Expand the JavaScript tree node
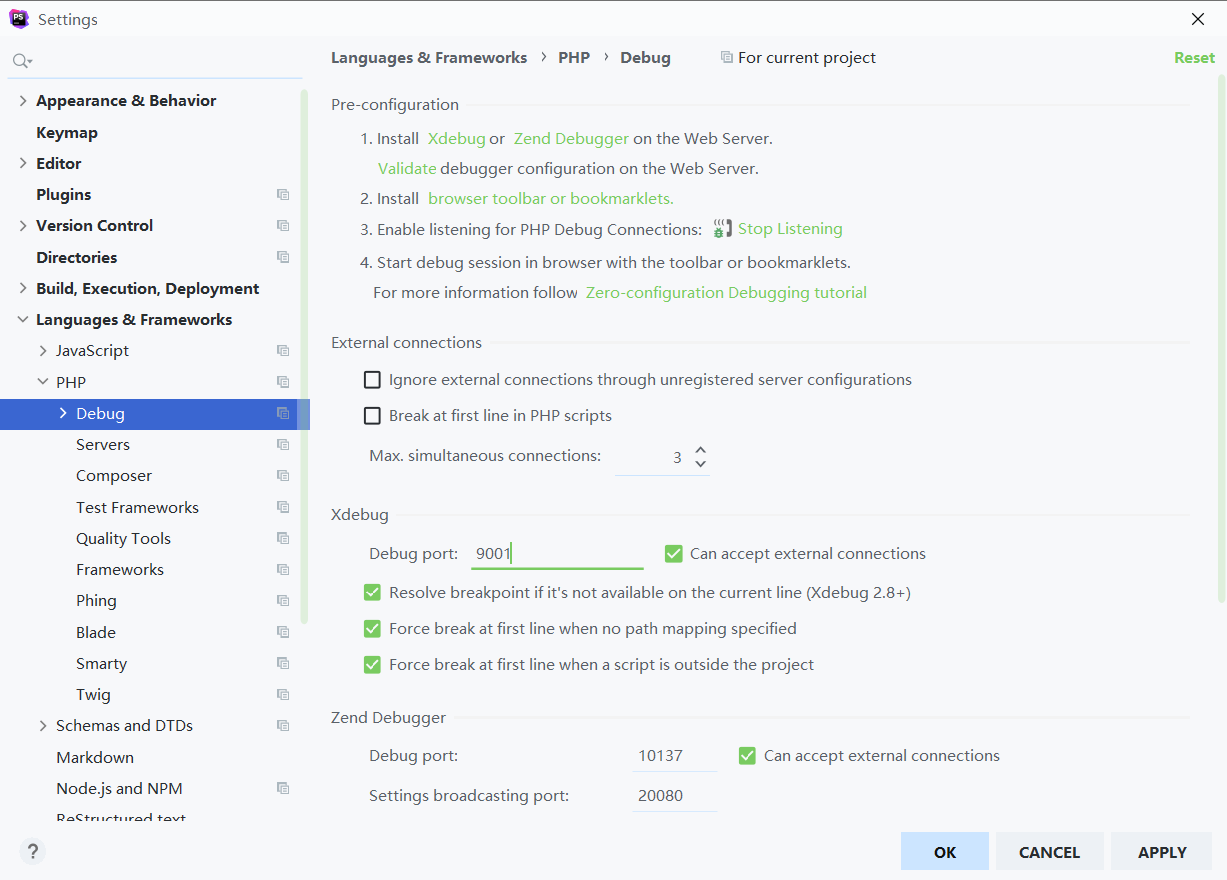1227x880 pixels. pos(43,351)
